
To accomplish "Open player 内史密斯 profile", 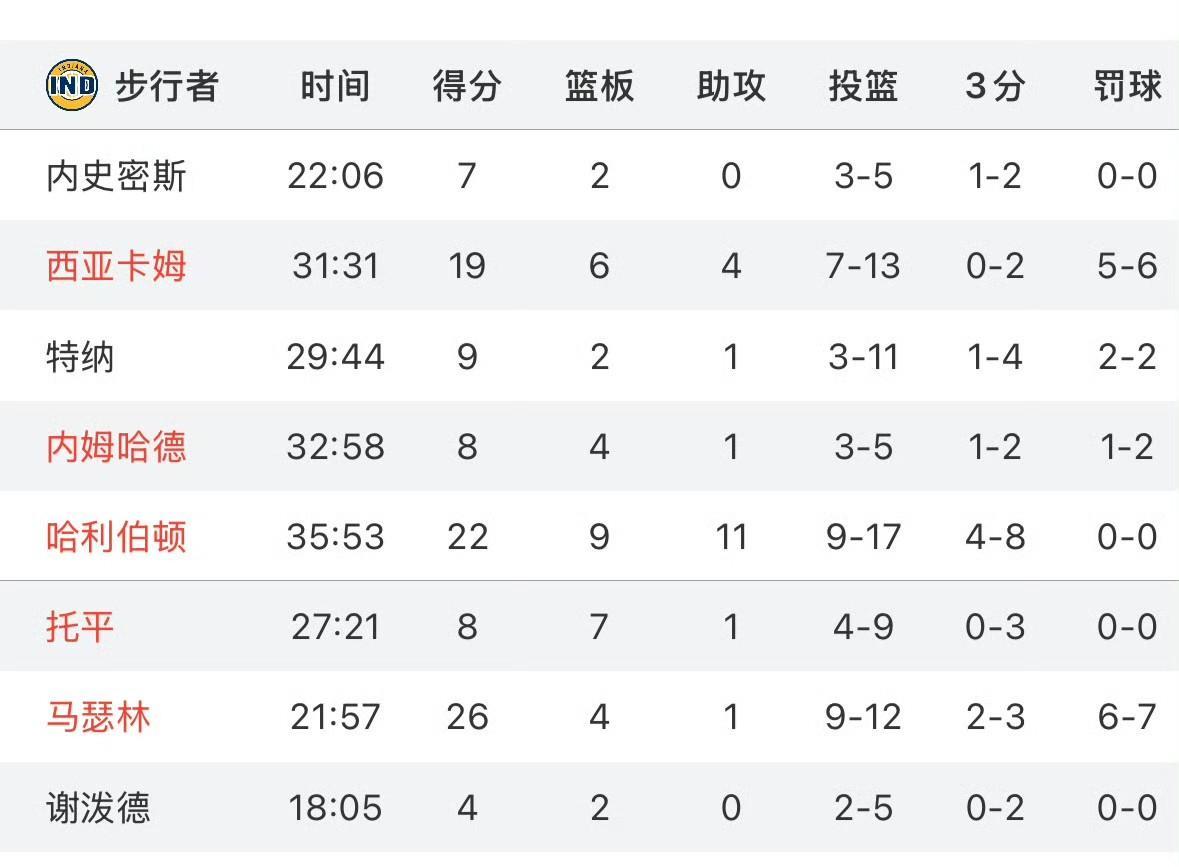I will pos(116,176).
